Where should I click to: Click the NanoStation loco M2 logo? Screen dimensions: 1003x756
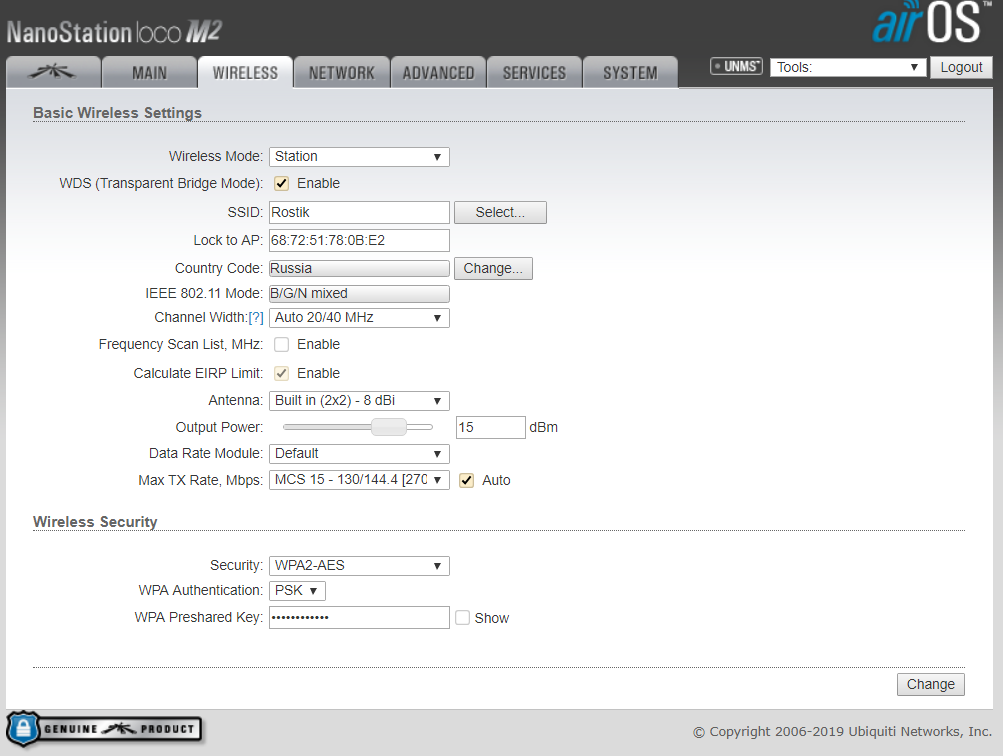point(115,32)
